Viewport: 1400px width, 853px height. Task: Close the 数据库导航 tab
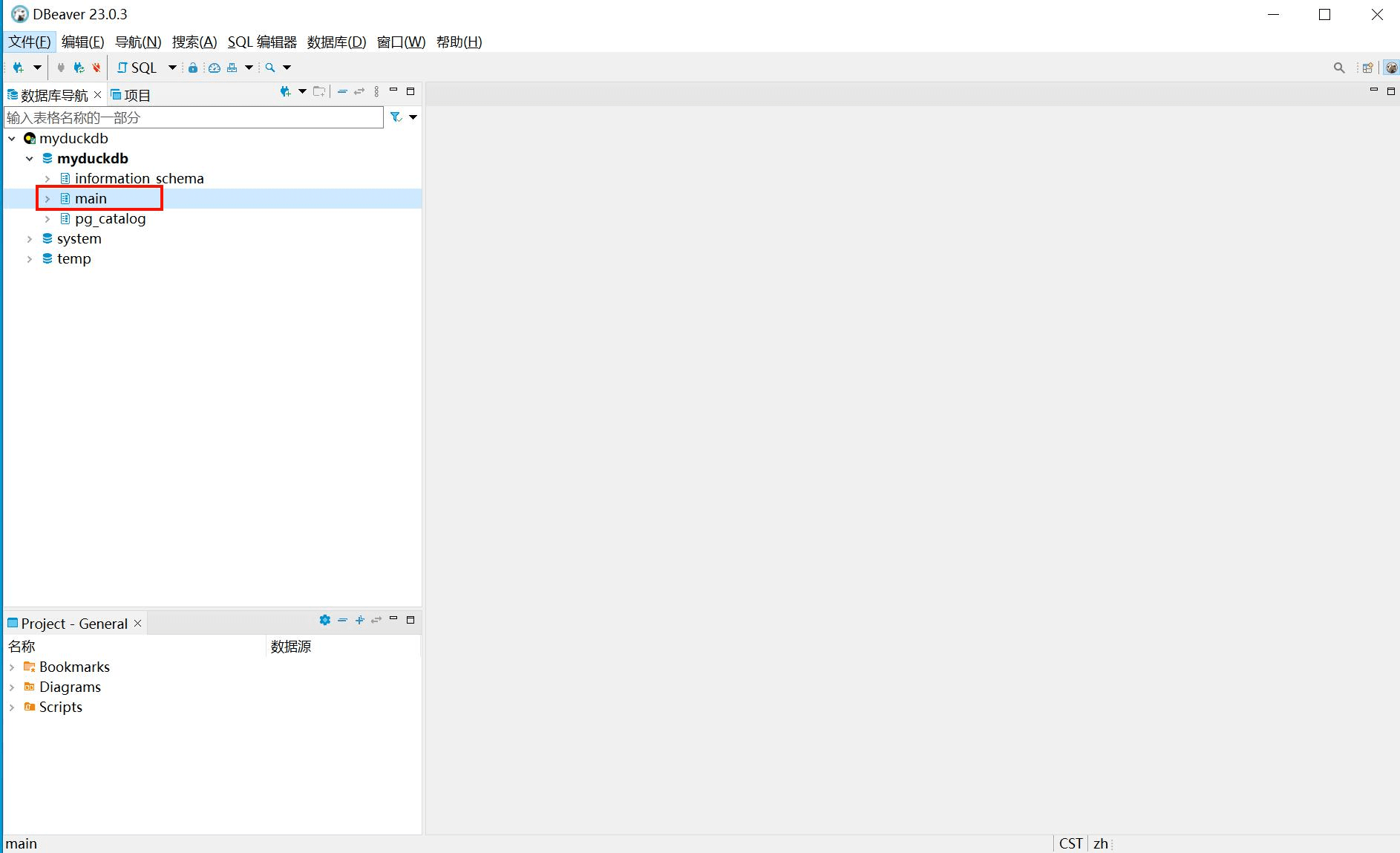click(97, 95)
